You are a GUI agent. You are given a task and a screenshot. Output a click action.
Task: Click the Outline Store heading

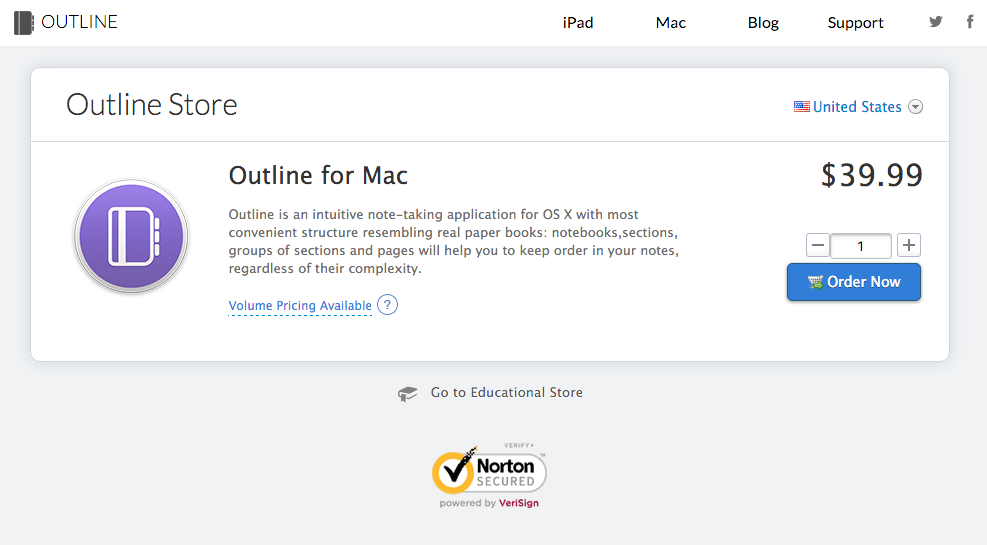[x=152, y=104]
